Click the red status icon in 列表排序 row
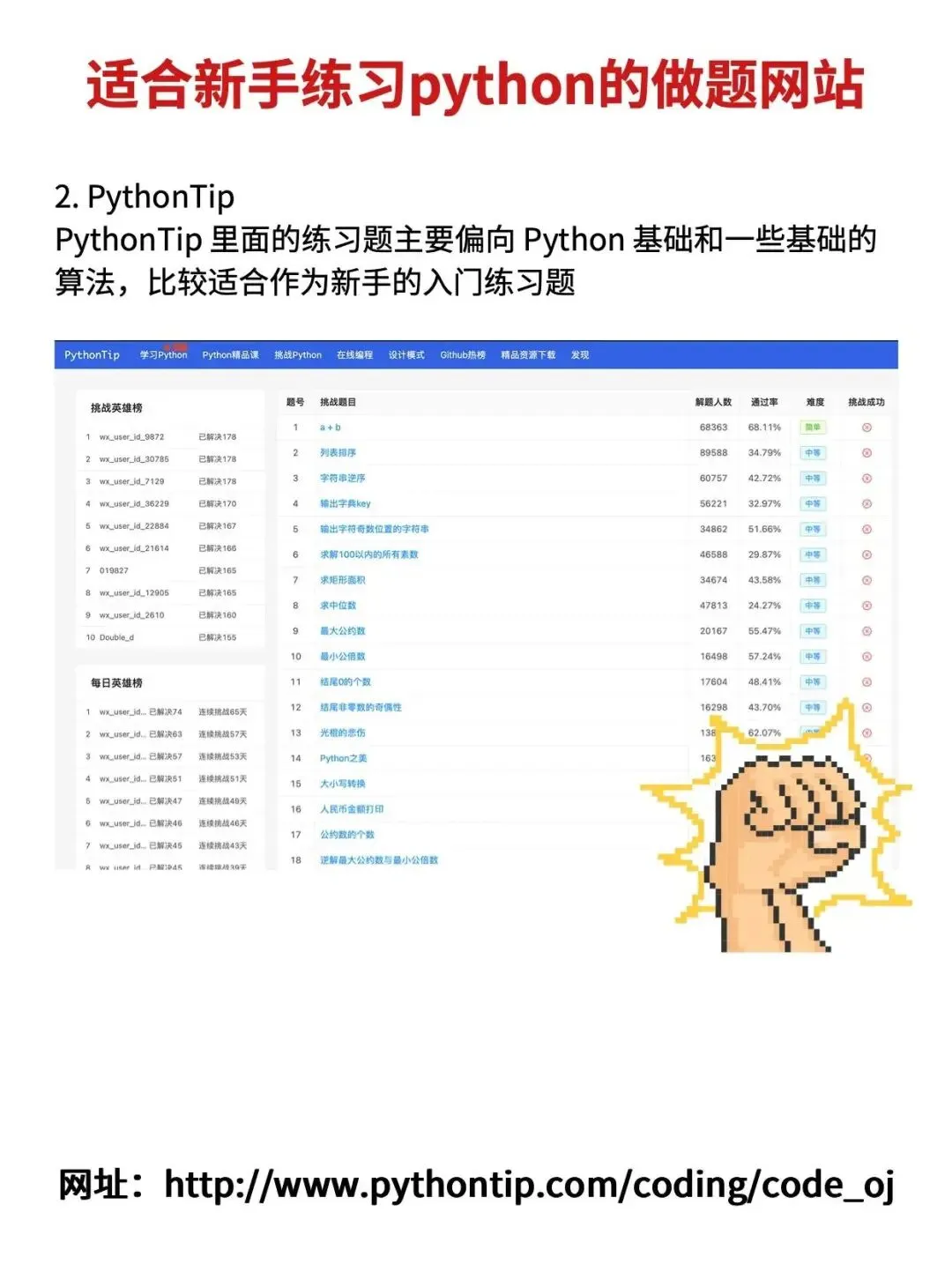 866,453
